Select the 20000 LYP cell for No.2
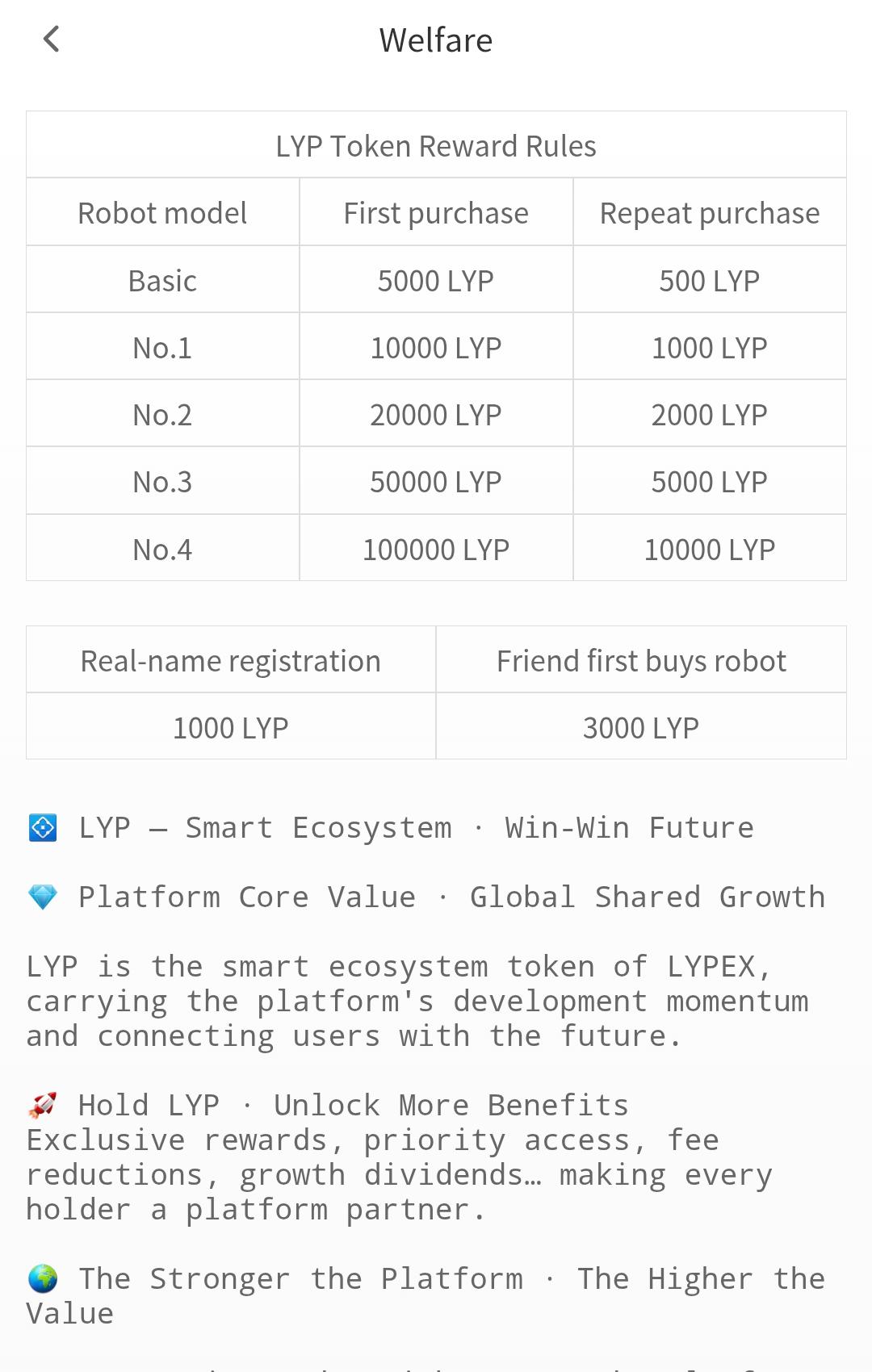The width and height of the screenshot is (872, 1372). click(436, 414)
